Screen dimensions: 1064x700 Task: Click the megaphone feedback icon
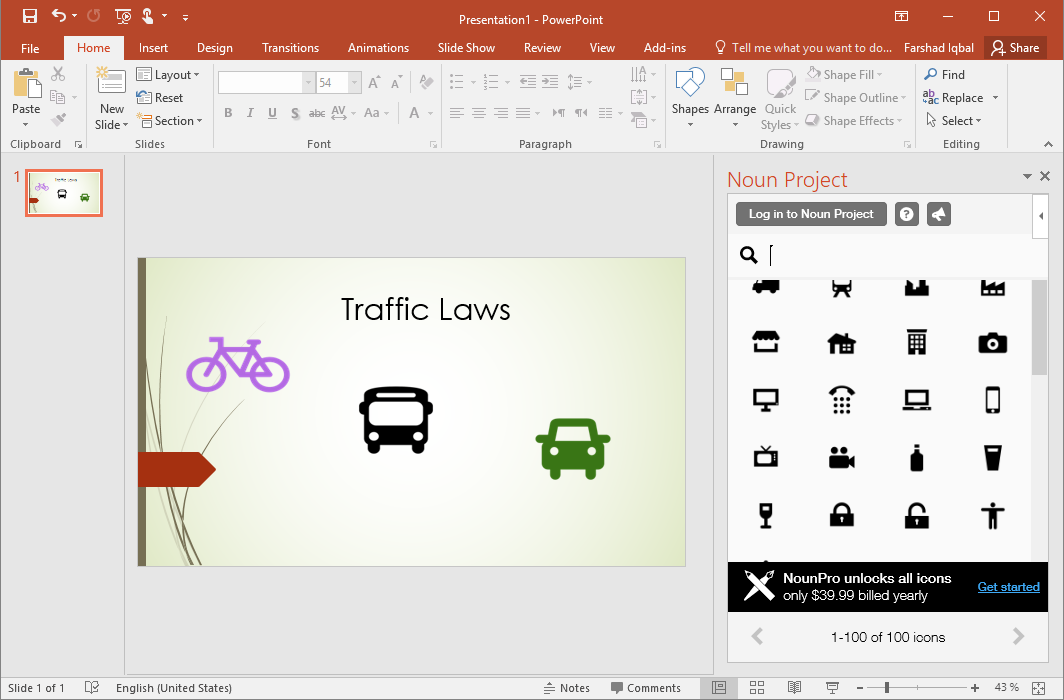click(x=938, y=214)
